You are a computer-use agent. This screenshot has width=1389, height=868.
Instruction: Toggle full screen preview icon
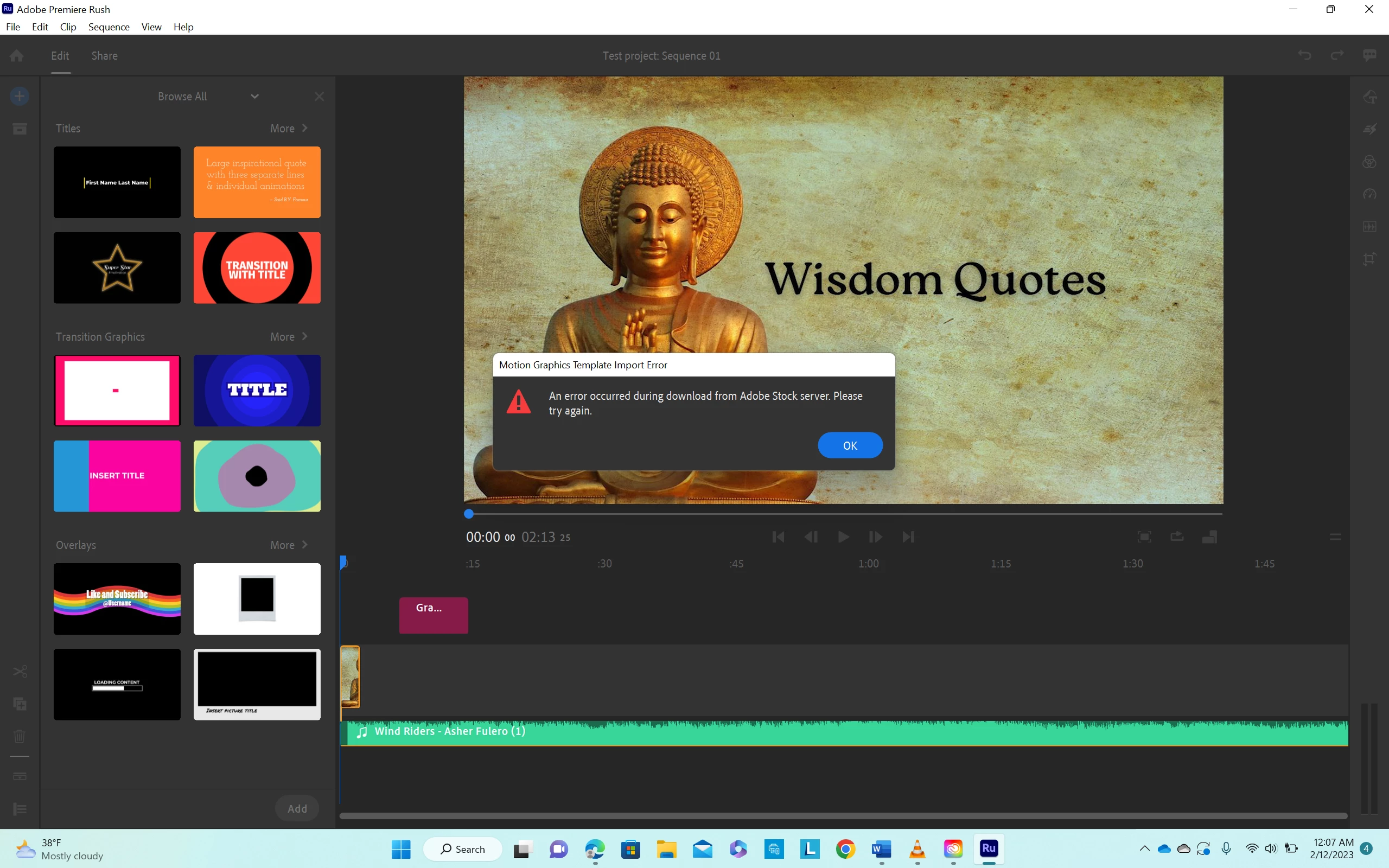[x=1144, y=537]
